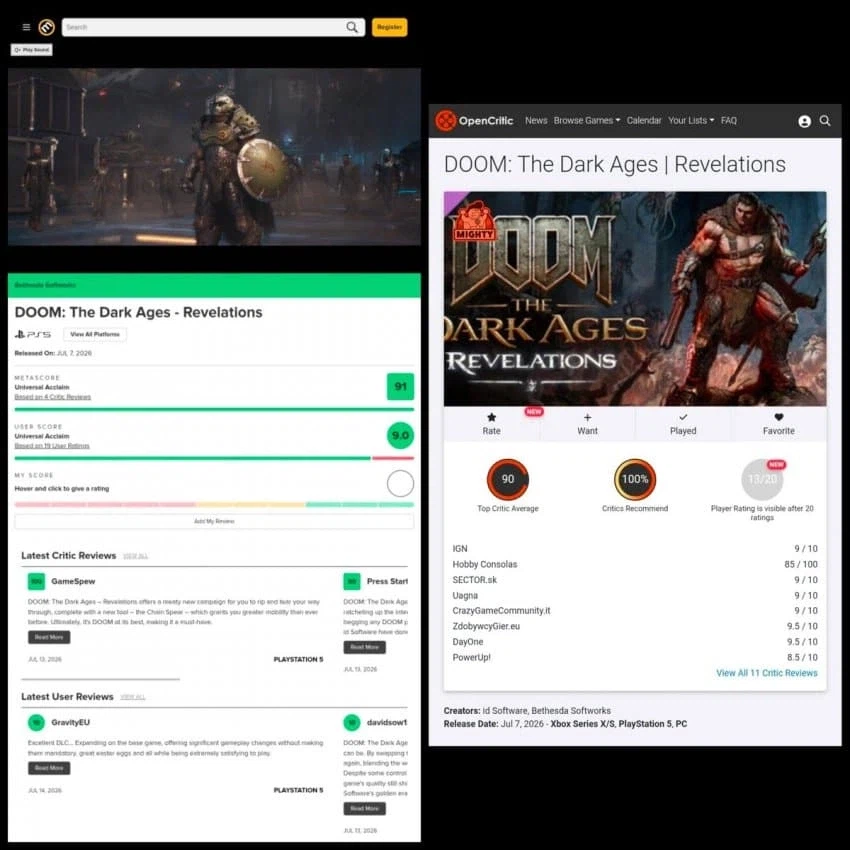Viewport: 850px width, 850px height.
Task: Click the PS5 platform logo
Action: 33,334
